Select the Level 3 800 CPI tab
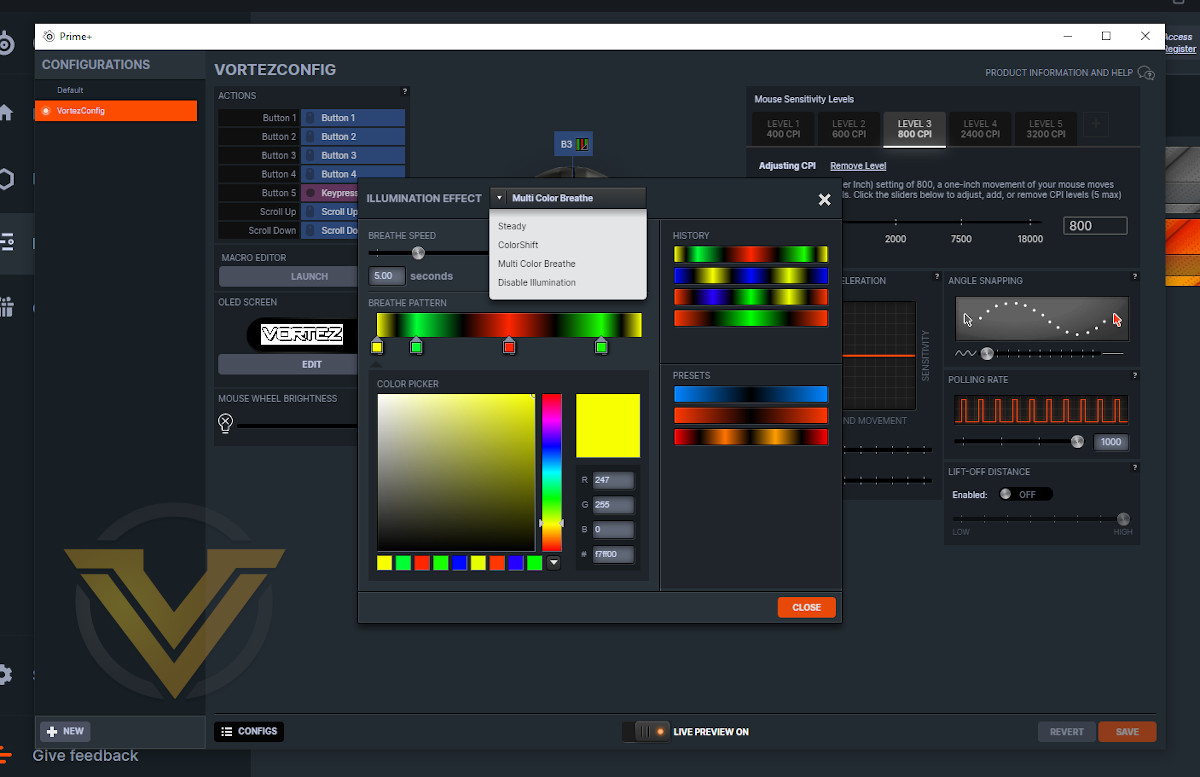This screenshot has width=1200, height=777. 915,129
